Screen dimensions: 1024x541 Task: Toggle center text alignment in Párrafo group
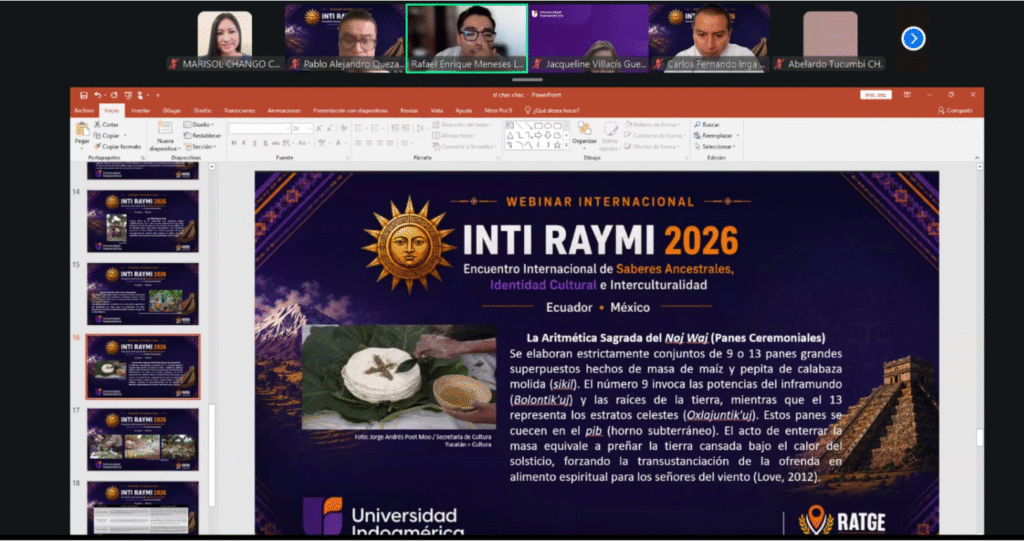click(369, 143)
